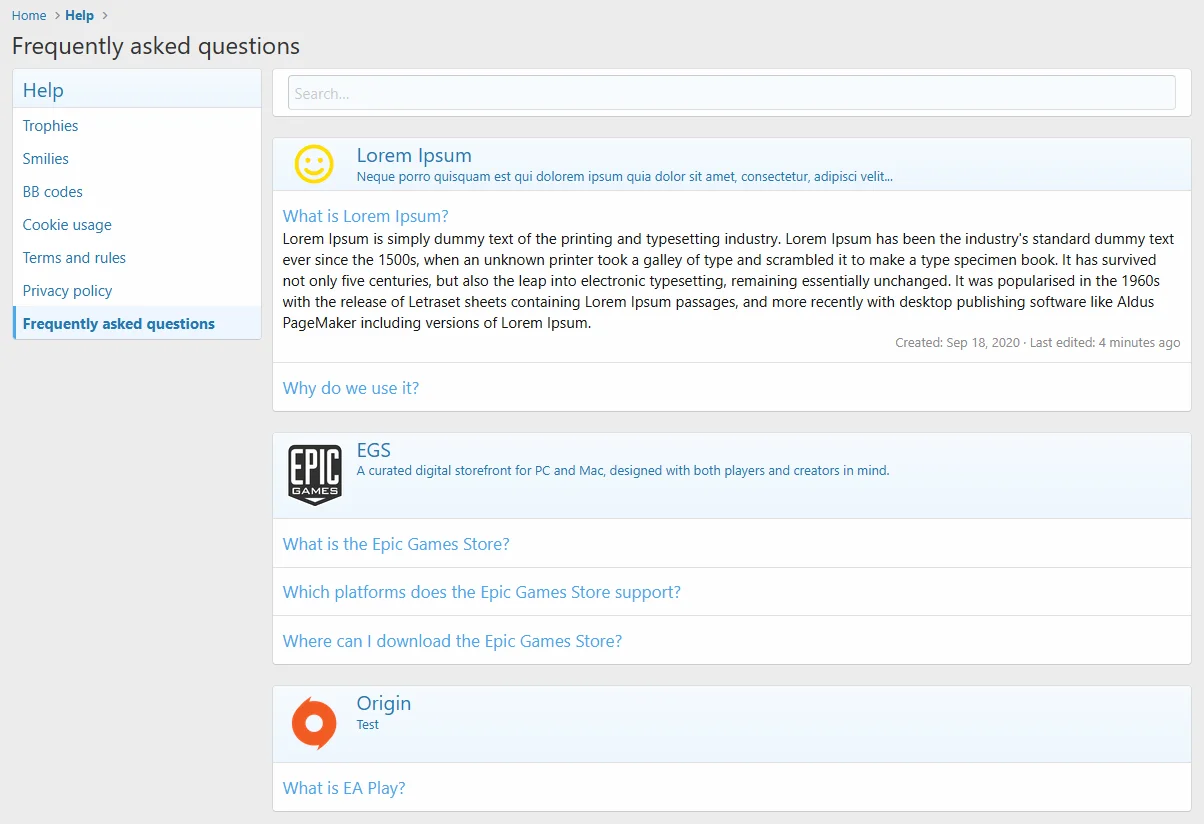The height and width of the screenshot is (824, 1204).
Task: Open the Smilies help page
Action: [46, 159]
